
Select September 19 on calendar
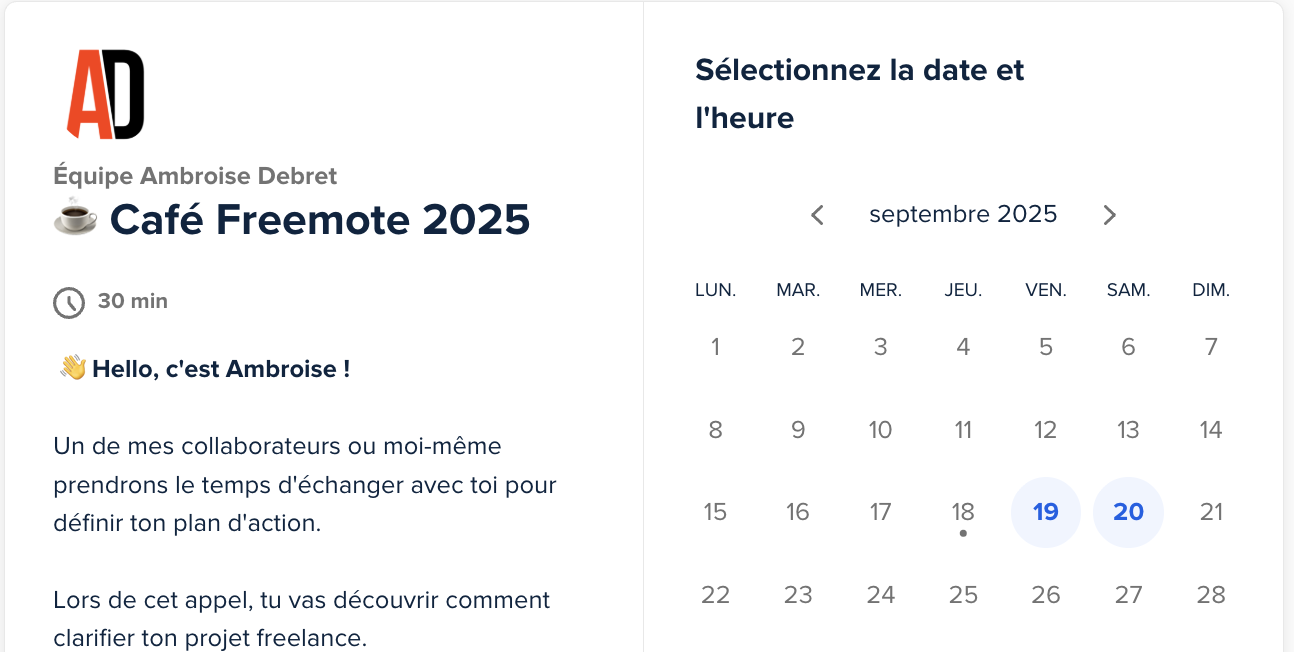(1046, 512)
